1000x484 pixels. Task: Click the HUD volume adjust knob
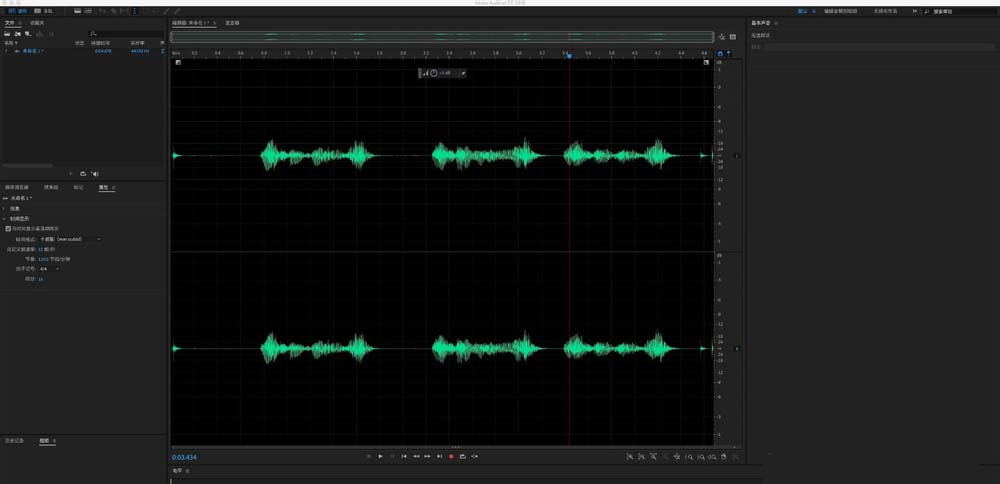tap(434, 73)
